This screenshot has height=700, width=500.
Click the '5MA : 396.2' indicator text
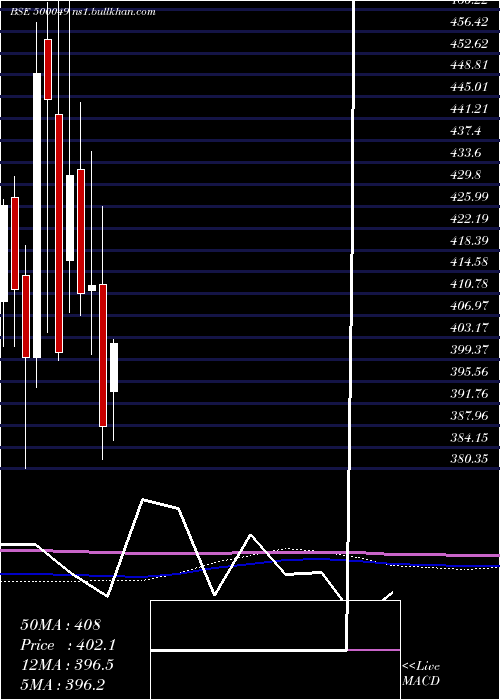pyautogui.click(x=62, y=685)
